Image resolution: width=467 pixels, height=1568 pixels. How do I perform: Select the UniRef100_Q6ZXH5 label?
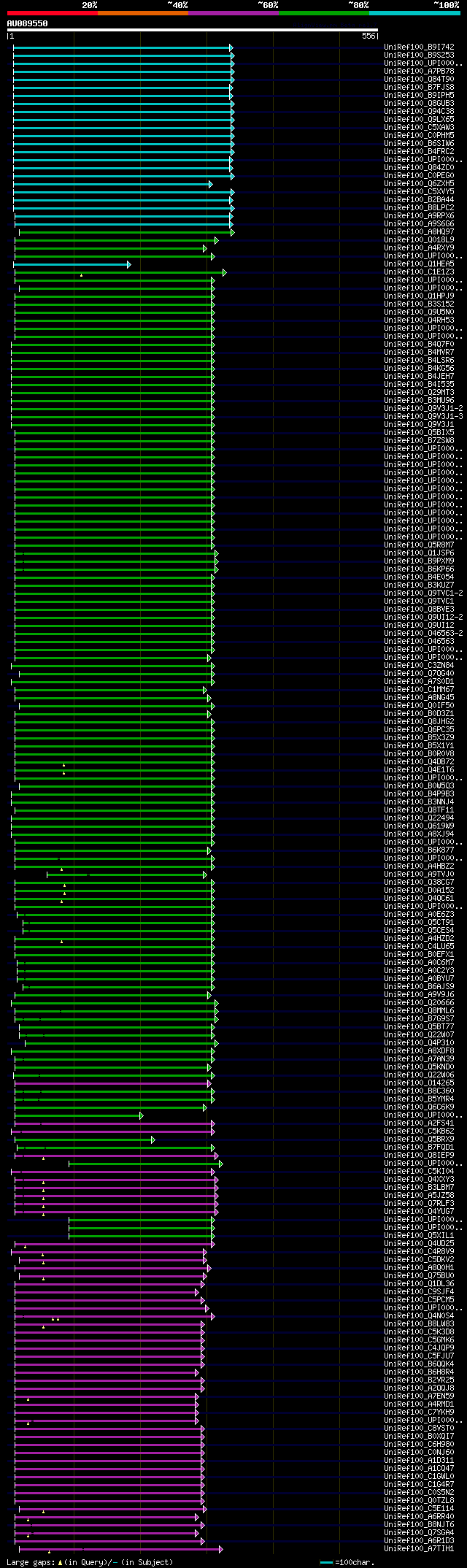click(419, 183)
